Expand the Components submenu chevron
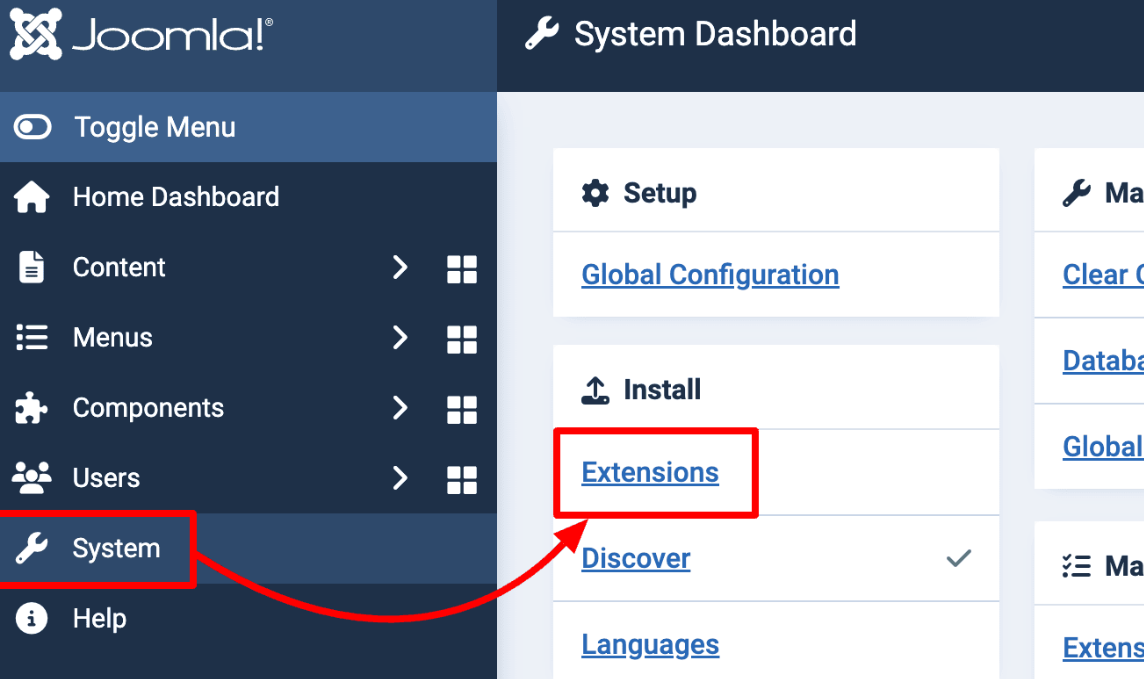Image resolution: width=1144 pixels, height=679 pixels. click(400, 408)
